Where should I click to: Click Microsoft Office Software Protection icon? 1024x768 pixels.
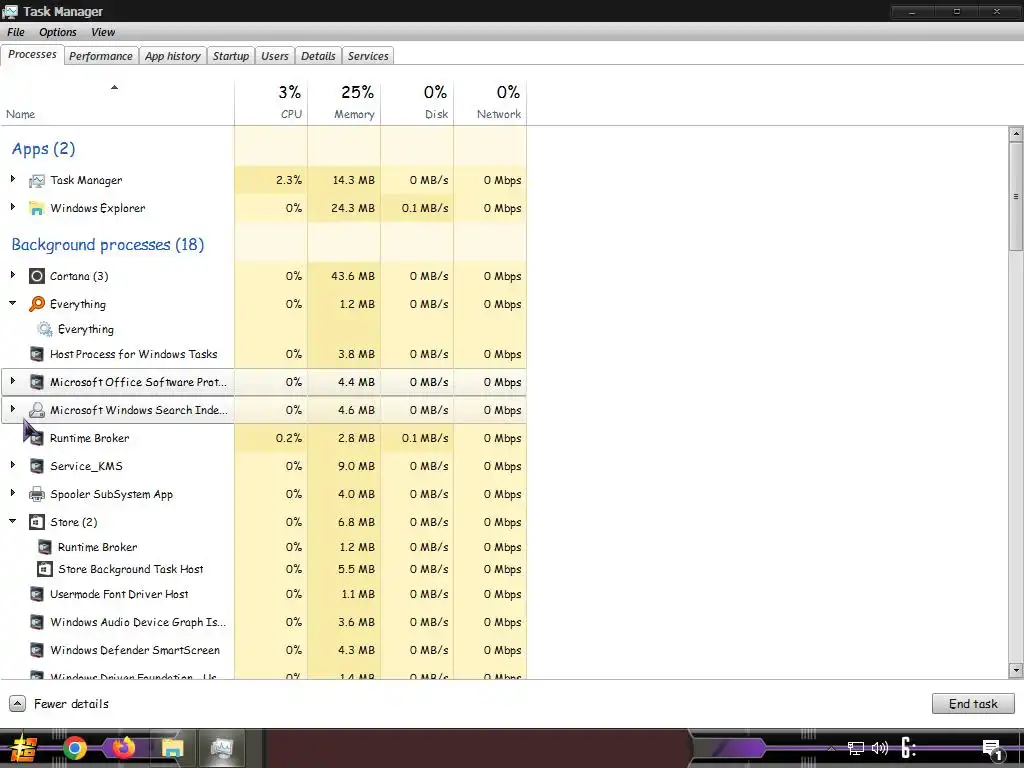click(x=37, y=382)
